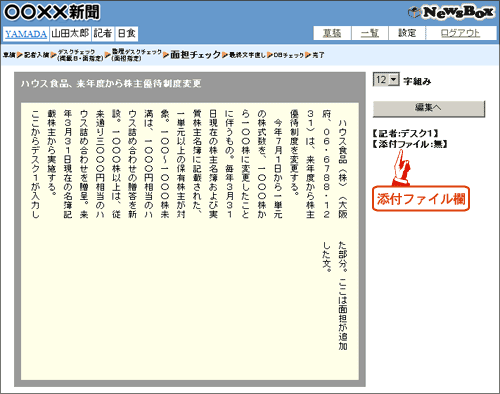Screen dimensions: 500x394
Task: Click the text た部分。ここは面担が追加
Action: coord(343,296)
